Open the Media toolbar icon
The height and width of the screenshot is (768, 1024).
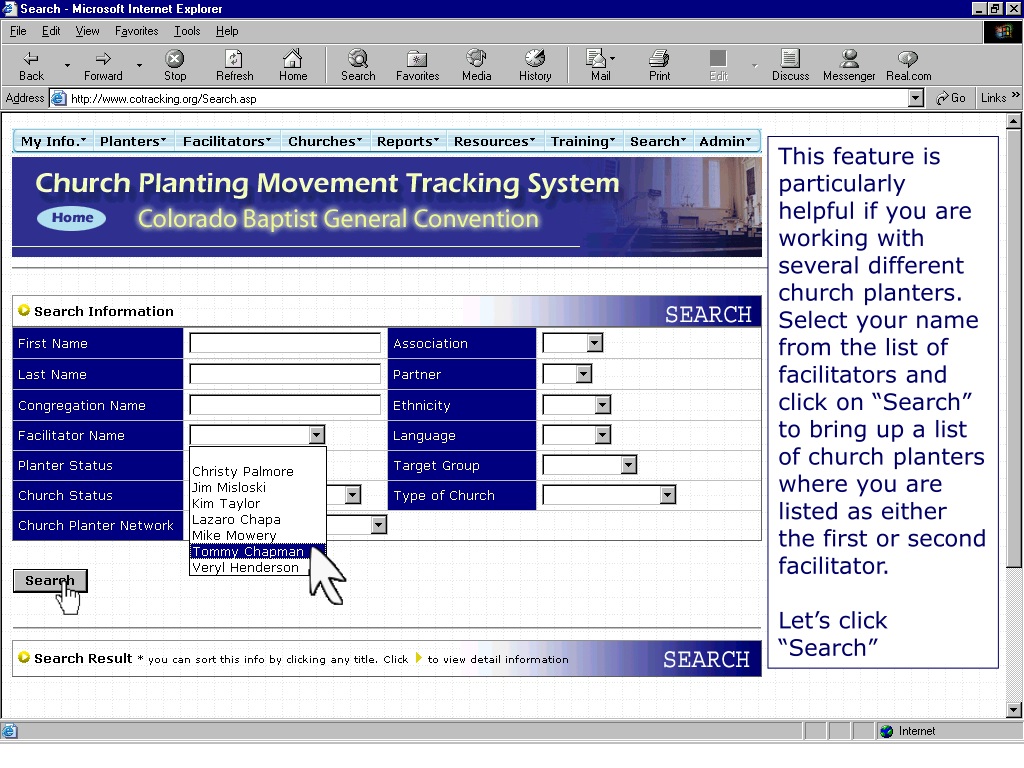pyautogui.click(x=477, y=65)
